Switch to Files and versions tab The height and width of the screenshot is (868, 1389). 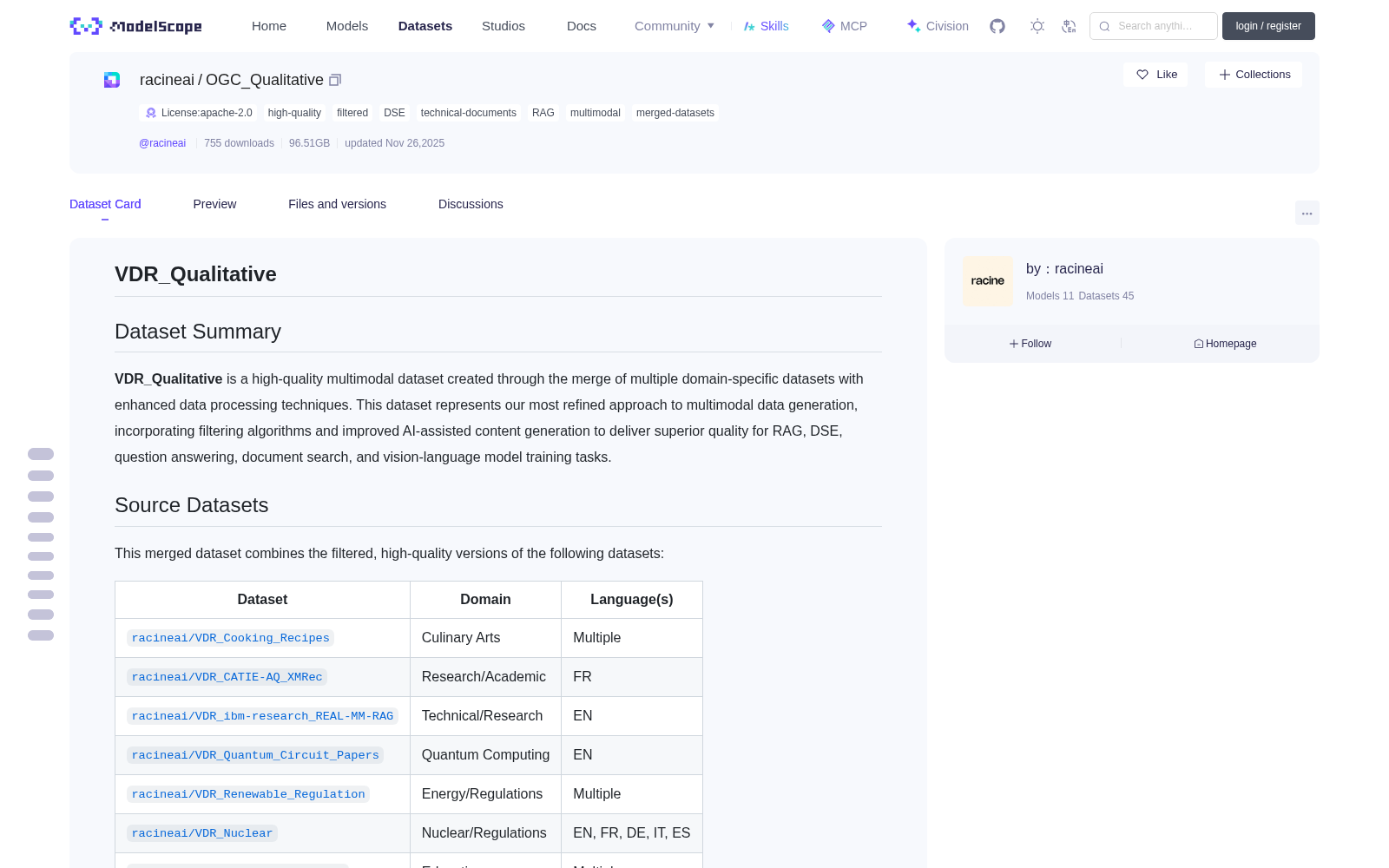pyautogui.click(x=337, y=204)
